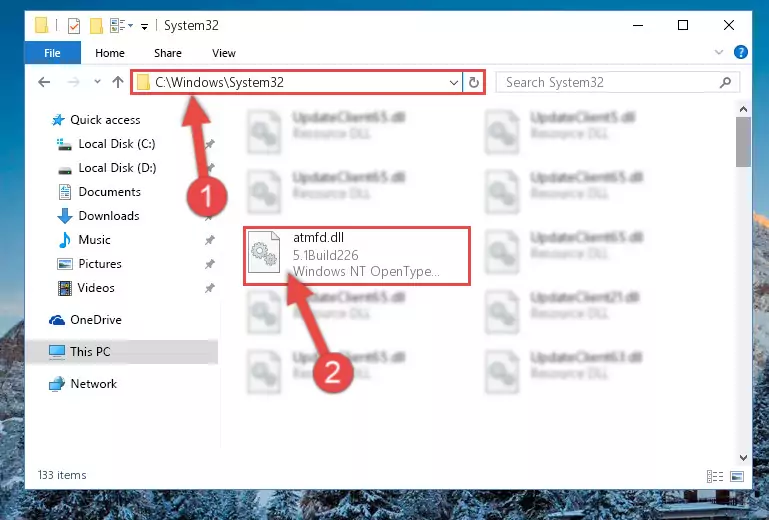Go back using the Back arrow
This screenshot has width=769, height=520.
(x=44, y=82)
